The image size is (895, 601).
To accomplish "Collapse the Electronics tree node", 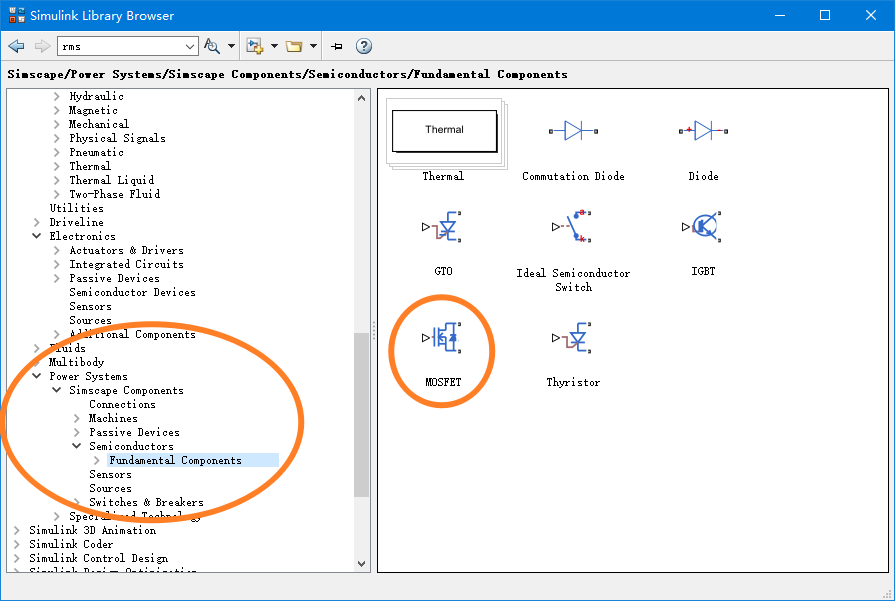I will click(x=37, y=236).
